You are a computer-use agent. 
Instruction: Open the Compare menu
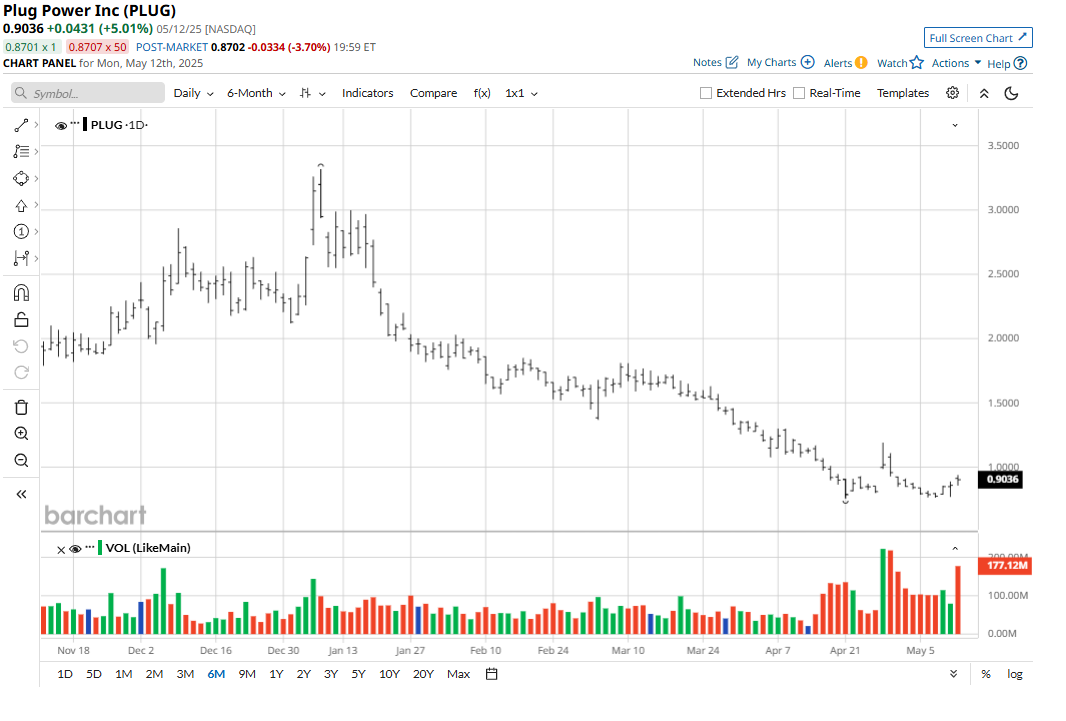tap(433, 93)
